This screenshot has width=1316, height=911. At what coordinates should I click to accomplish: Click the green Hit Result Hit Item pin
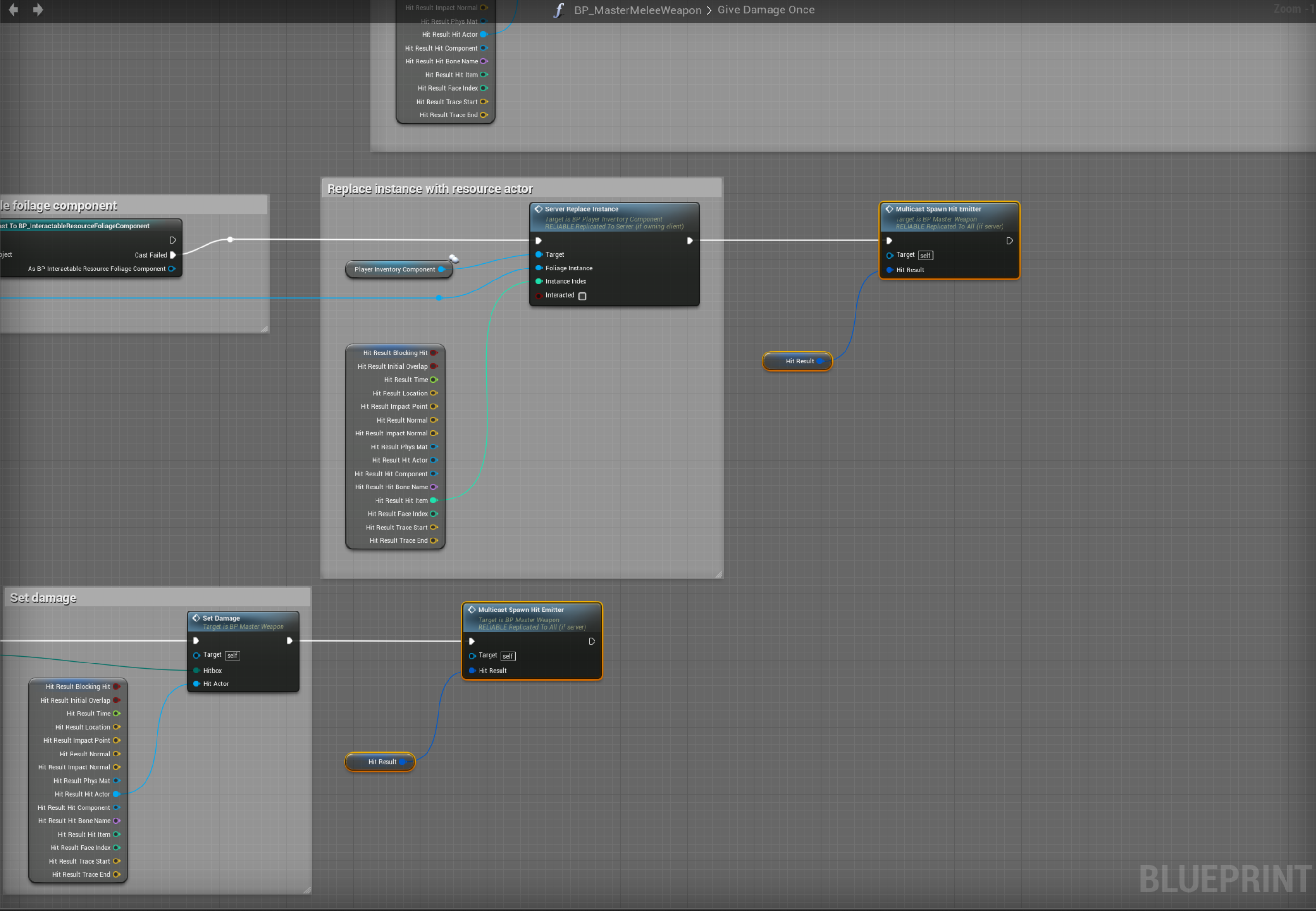tap(433, 501)
